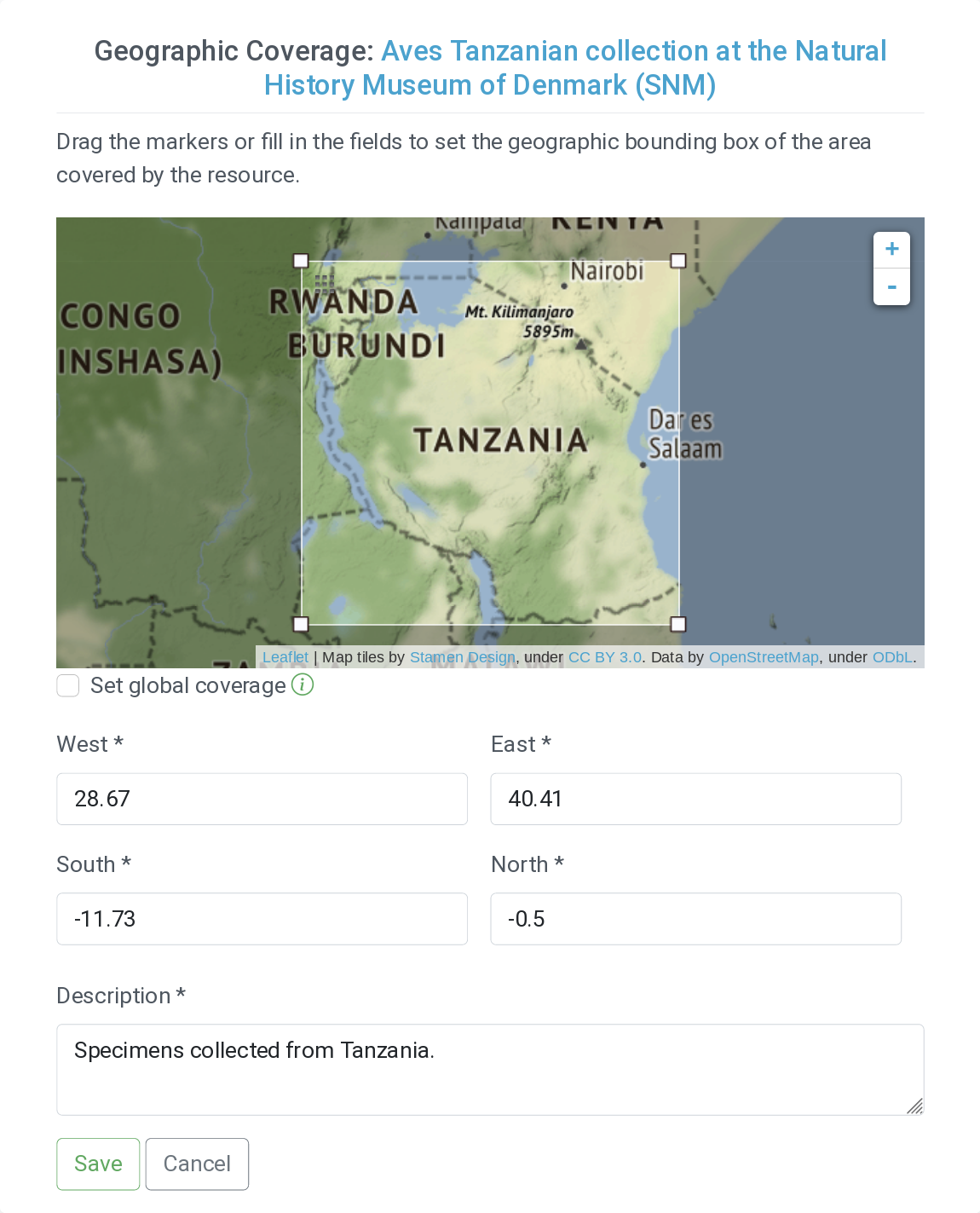This screenshot has width=980, height=1213.
Task: Open the Leaflet attribution link
Action: 285,657
